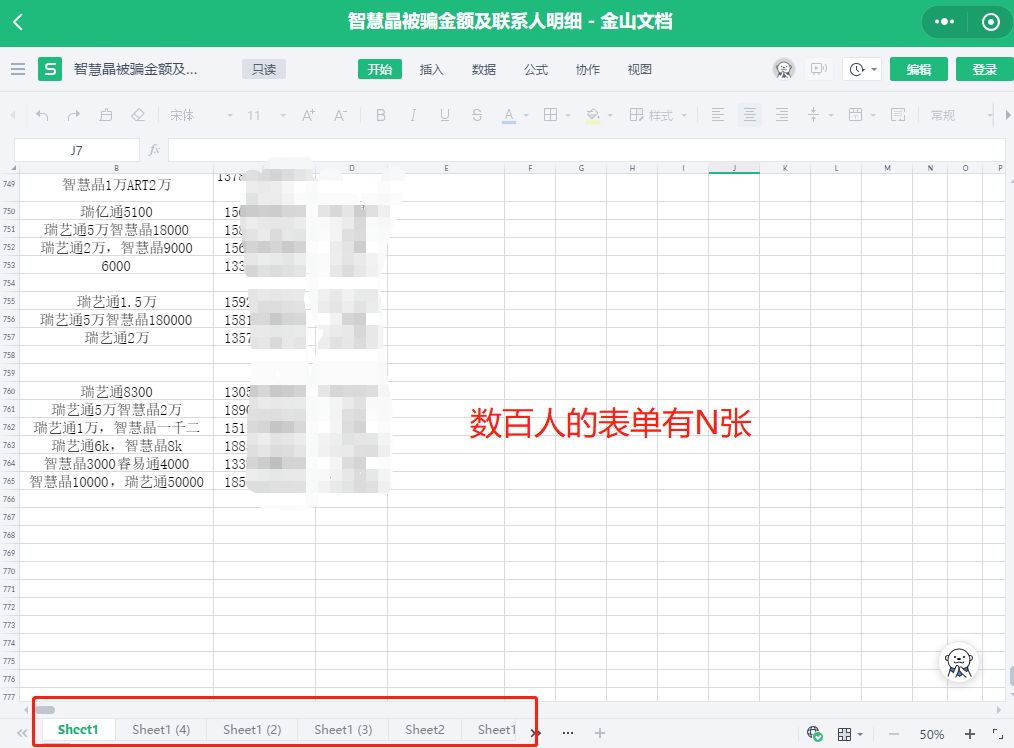Click the presentation speaker icon

coord(819,69)
